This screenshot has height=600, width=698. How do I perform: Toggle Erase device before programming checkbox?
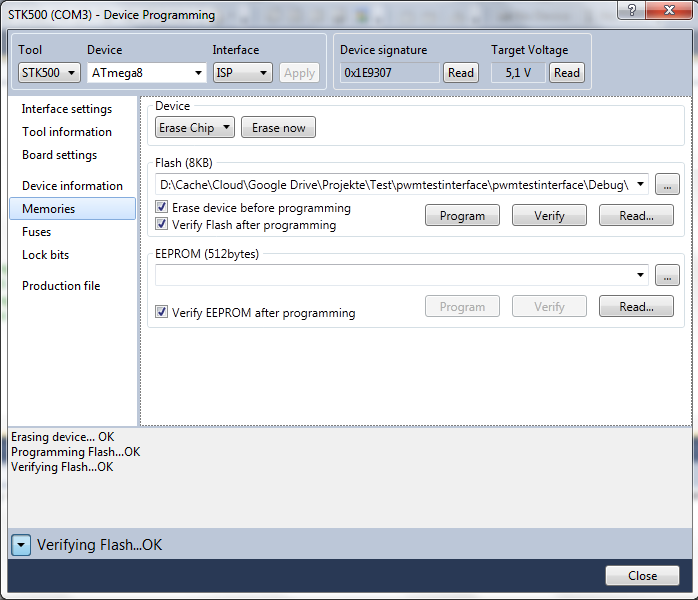[x=162, y=207]
